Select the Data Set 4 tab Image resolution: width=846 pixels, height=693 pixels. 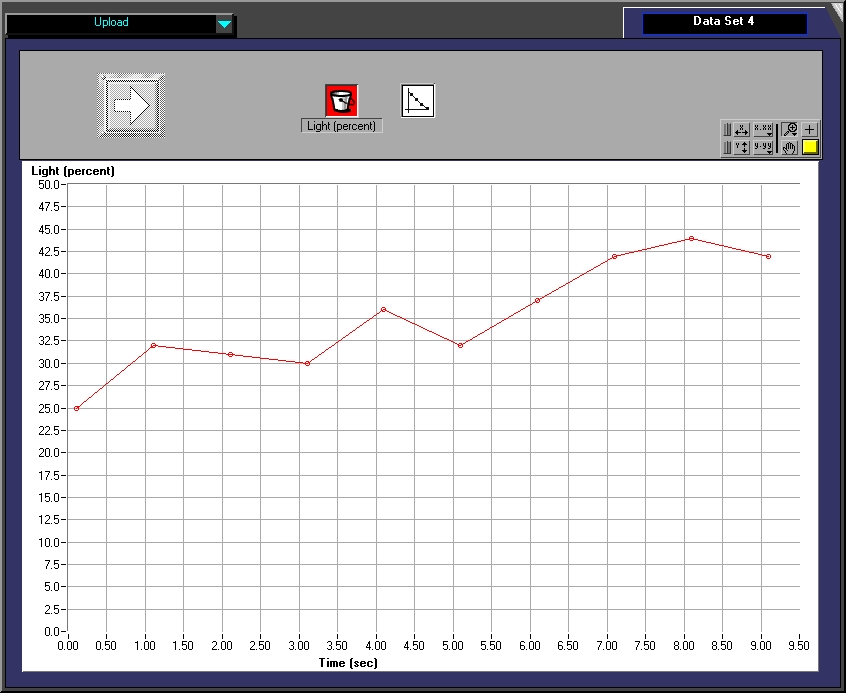pyautogui.click(x=723, y=22)
